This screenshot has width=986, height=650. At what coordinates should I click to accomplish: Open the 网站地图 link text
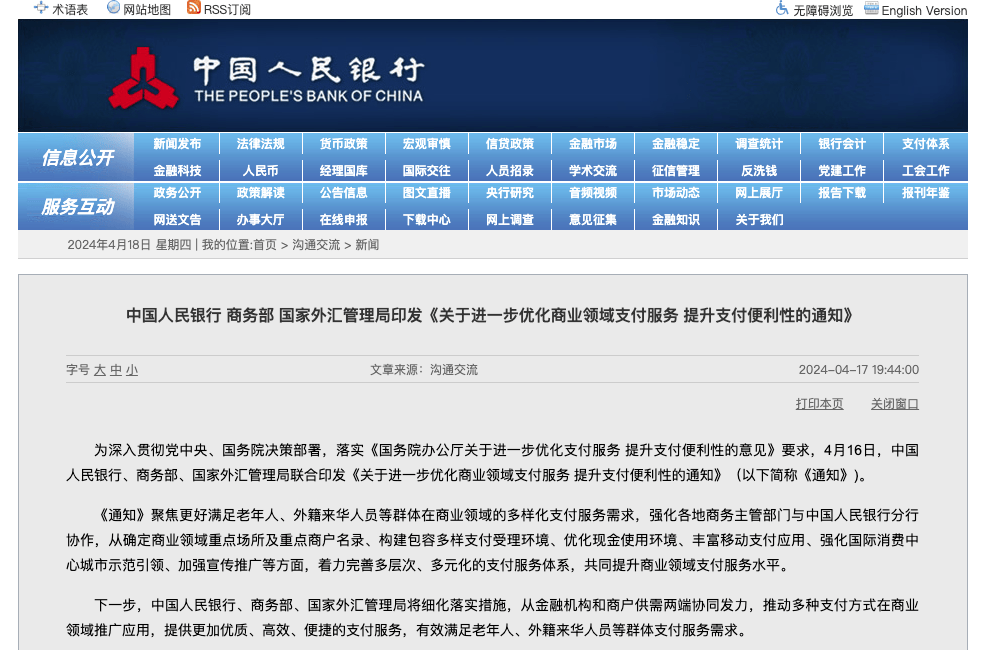[x=147, y=9]
